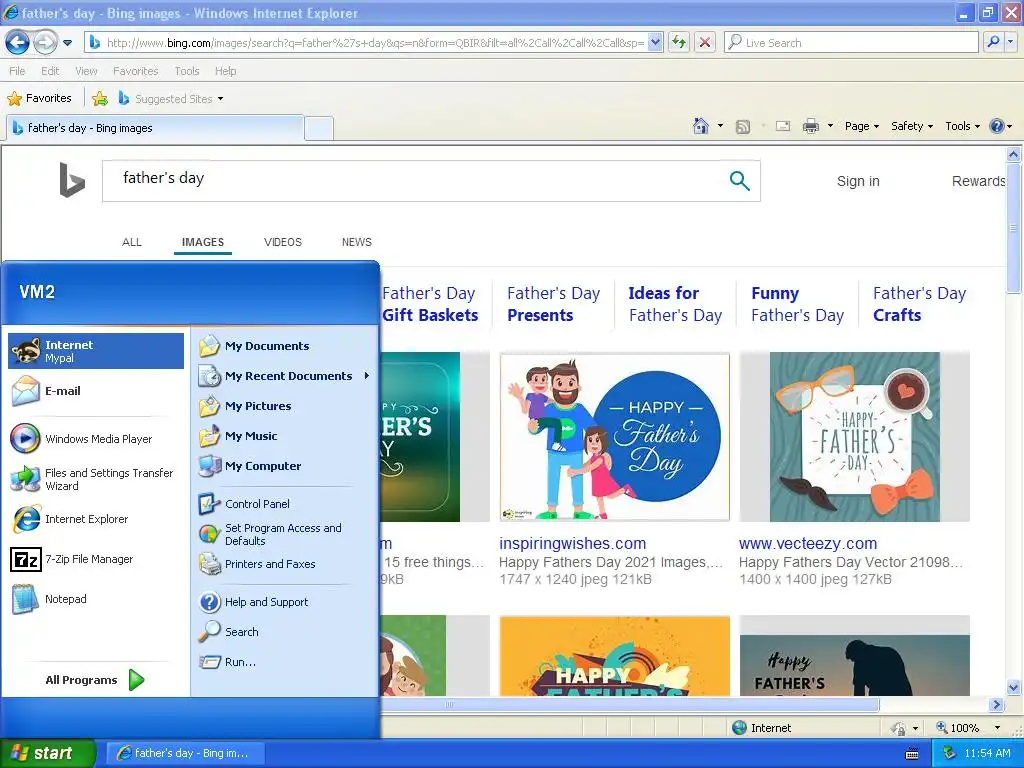The width and height of the screenshot is (1024, 768).
Task: Open the Page dropdown menu
Action: click(x=862, y=126)
